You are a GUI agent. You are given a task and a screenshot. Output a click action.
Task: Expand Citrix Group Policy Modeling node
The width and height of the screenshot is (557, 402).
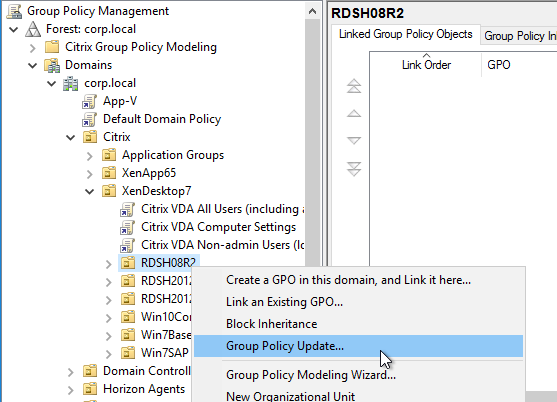tap(33, 48)
